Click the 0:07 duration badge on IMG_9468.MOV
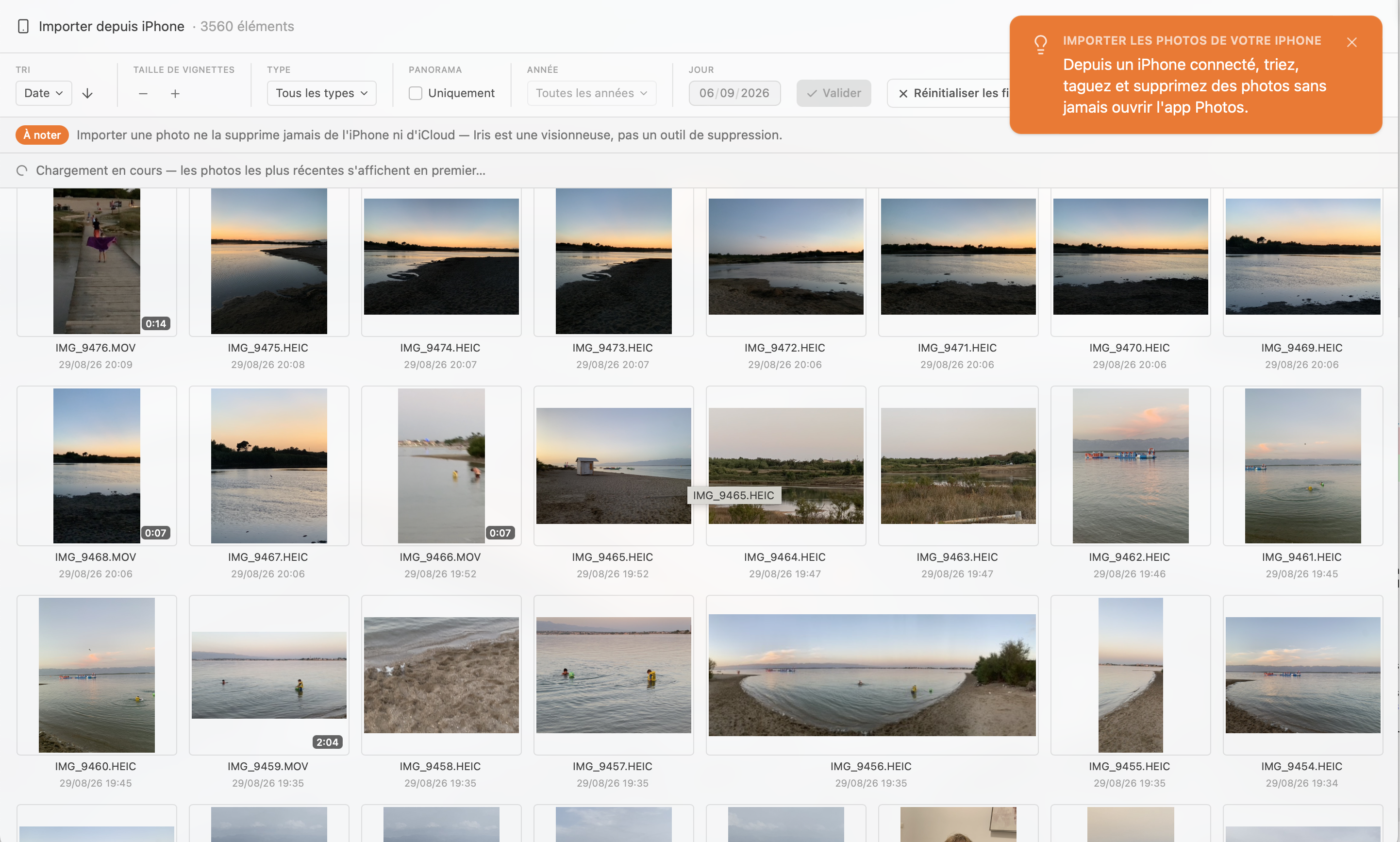 155,533
